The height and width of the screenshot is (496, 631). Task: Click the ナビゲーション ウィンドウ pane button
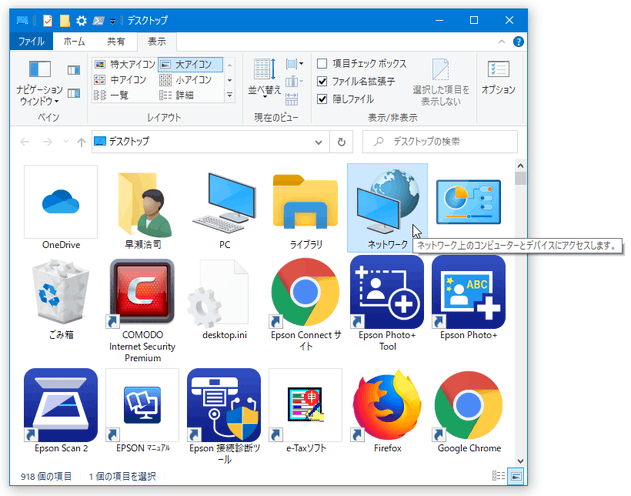tap(39, 83)
